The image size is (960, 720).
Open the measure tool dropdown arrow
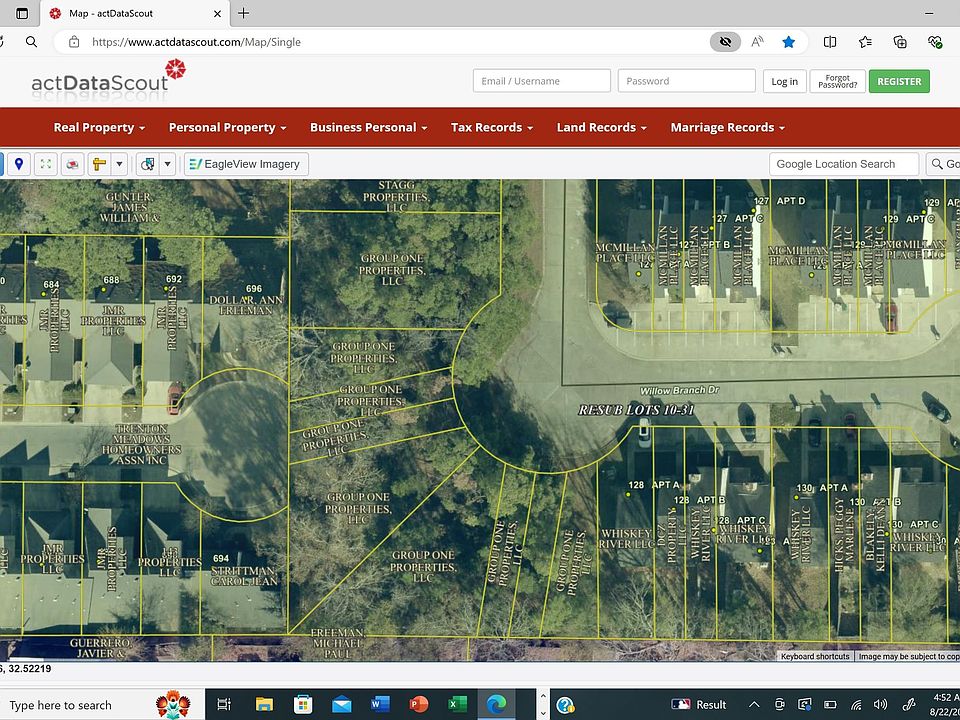119,164
